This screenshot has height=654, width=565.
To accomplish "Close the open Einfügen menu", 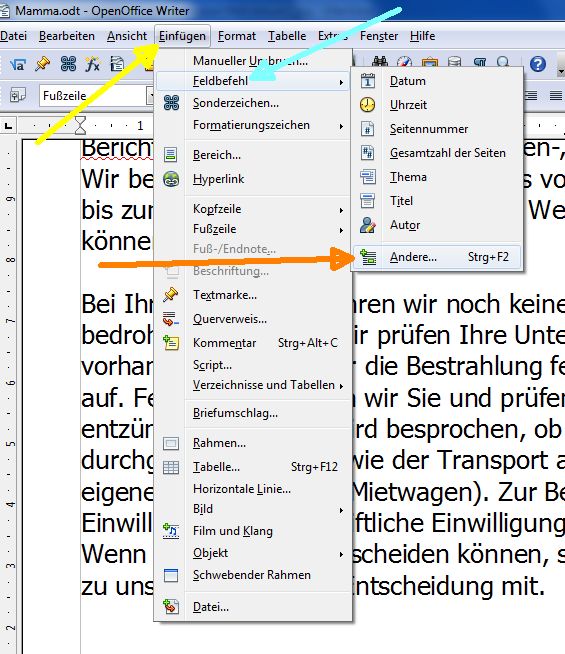I will point(182,36).
